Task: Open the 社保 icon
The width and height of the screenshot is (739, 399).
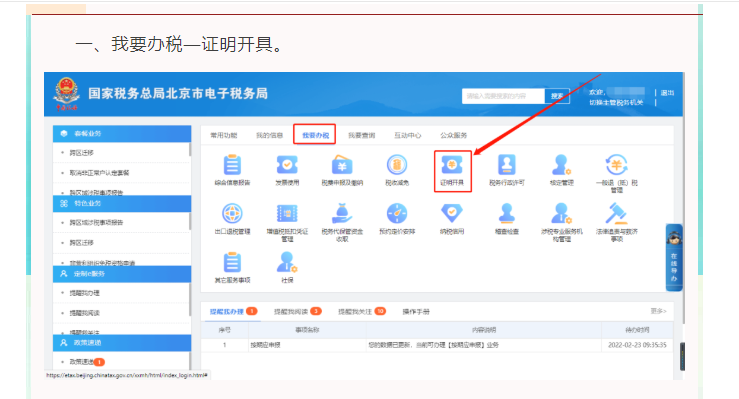Action: point(287,262)
